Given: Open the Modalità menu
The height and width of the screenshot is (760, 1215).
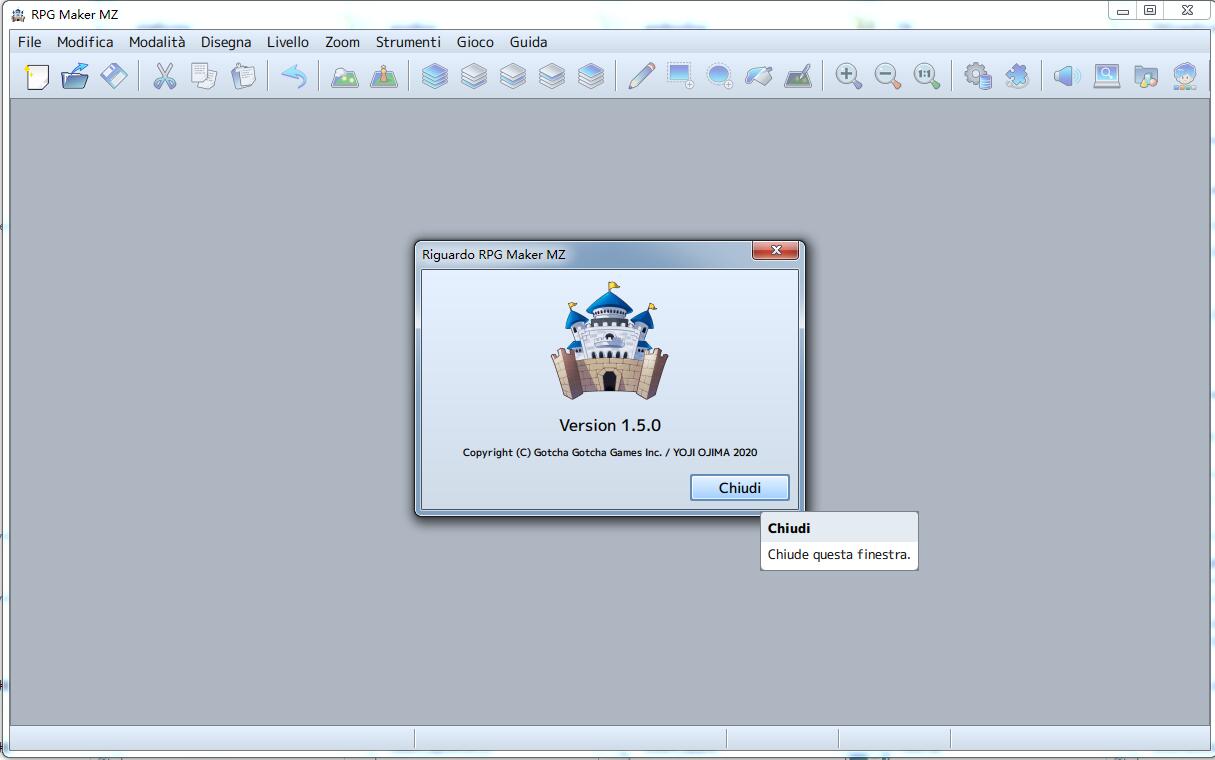Looking at the screenshot, I should pyautogui.click(x=157, y=42).
